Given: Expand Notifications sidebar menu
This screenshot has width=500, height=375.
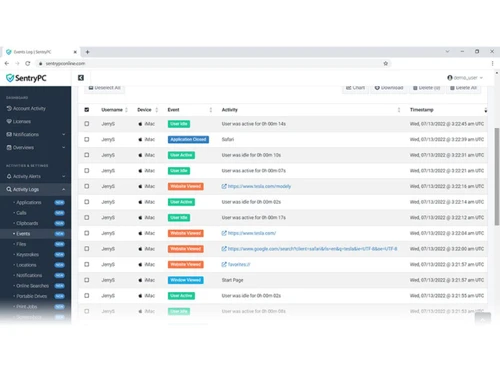Looking at the screenshot, I should click(35, 134).
